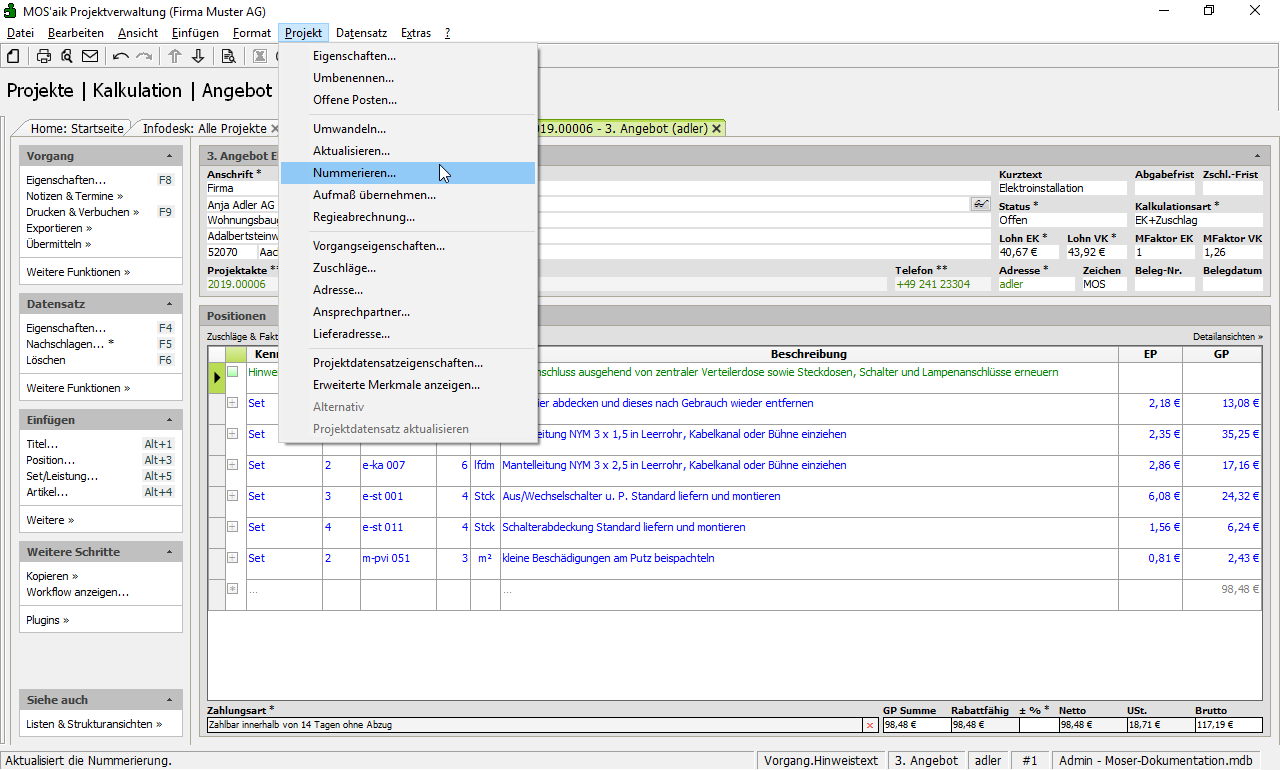Collapse the Einfügen sidebar panel
This screenshot has height=770, width=1280.
click(x=169, y=421)
